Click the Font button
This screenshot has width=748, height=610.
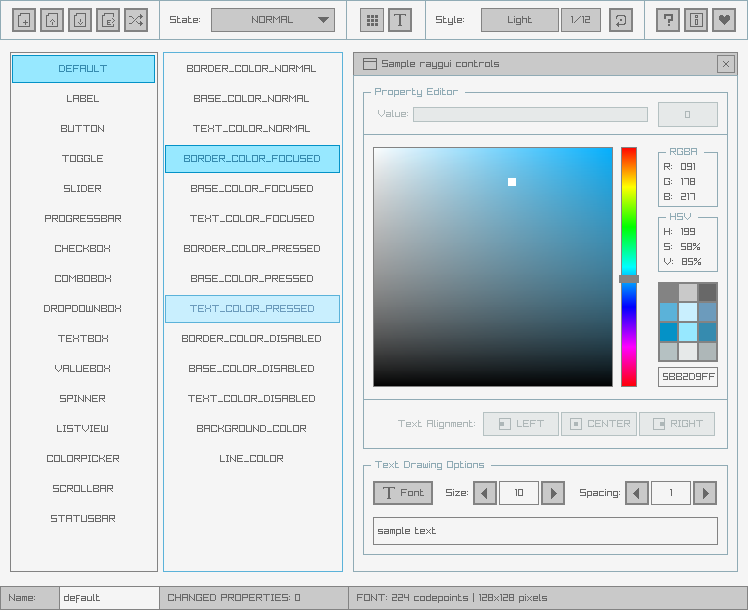tap(403, 493)
